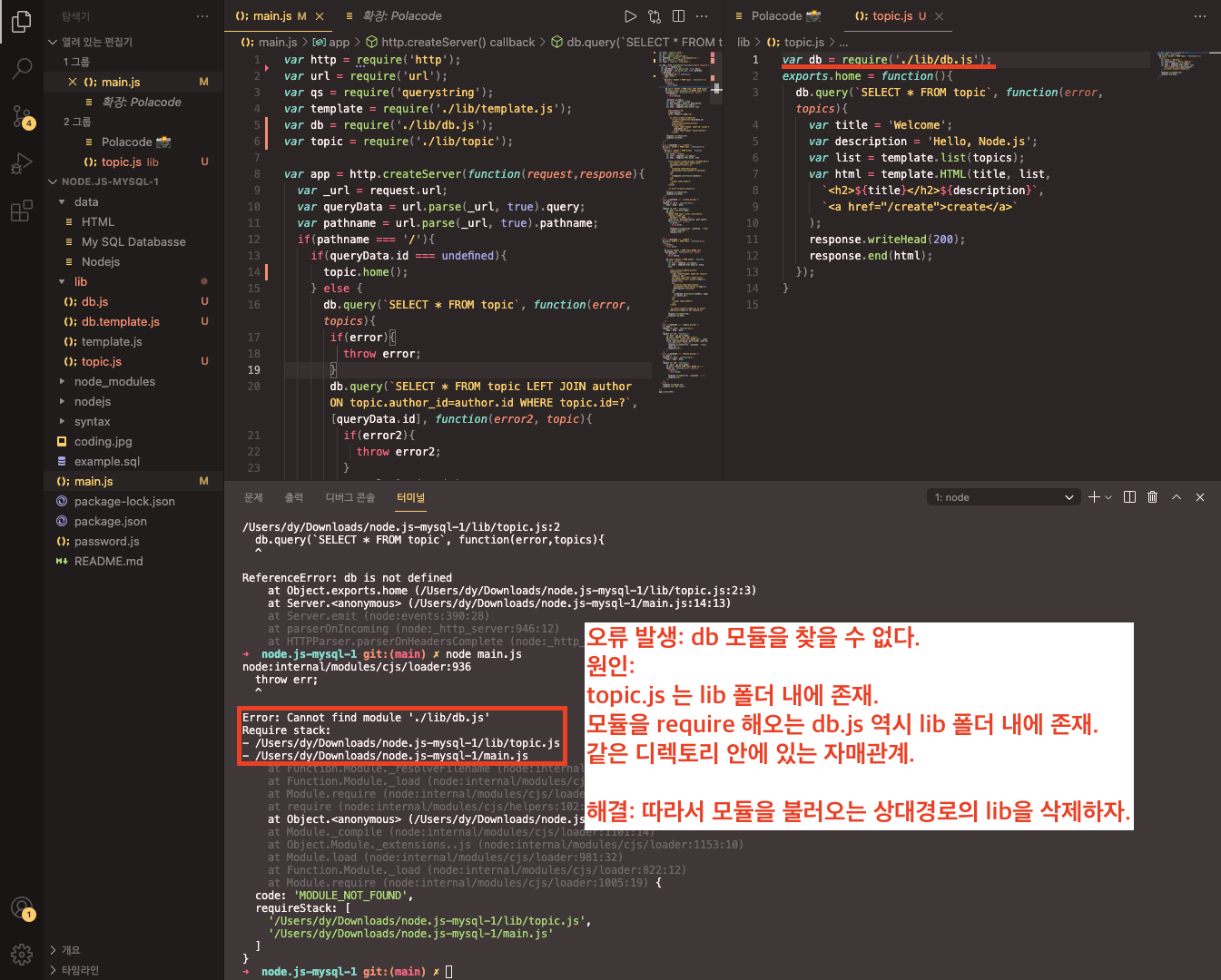Open more actions for right editor group
1221x980 pixels.
(1200, 16)
